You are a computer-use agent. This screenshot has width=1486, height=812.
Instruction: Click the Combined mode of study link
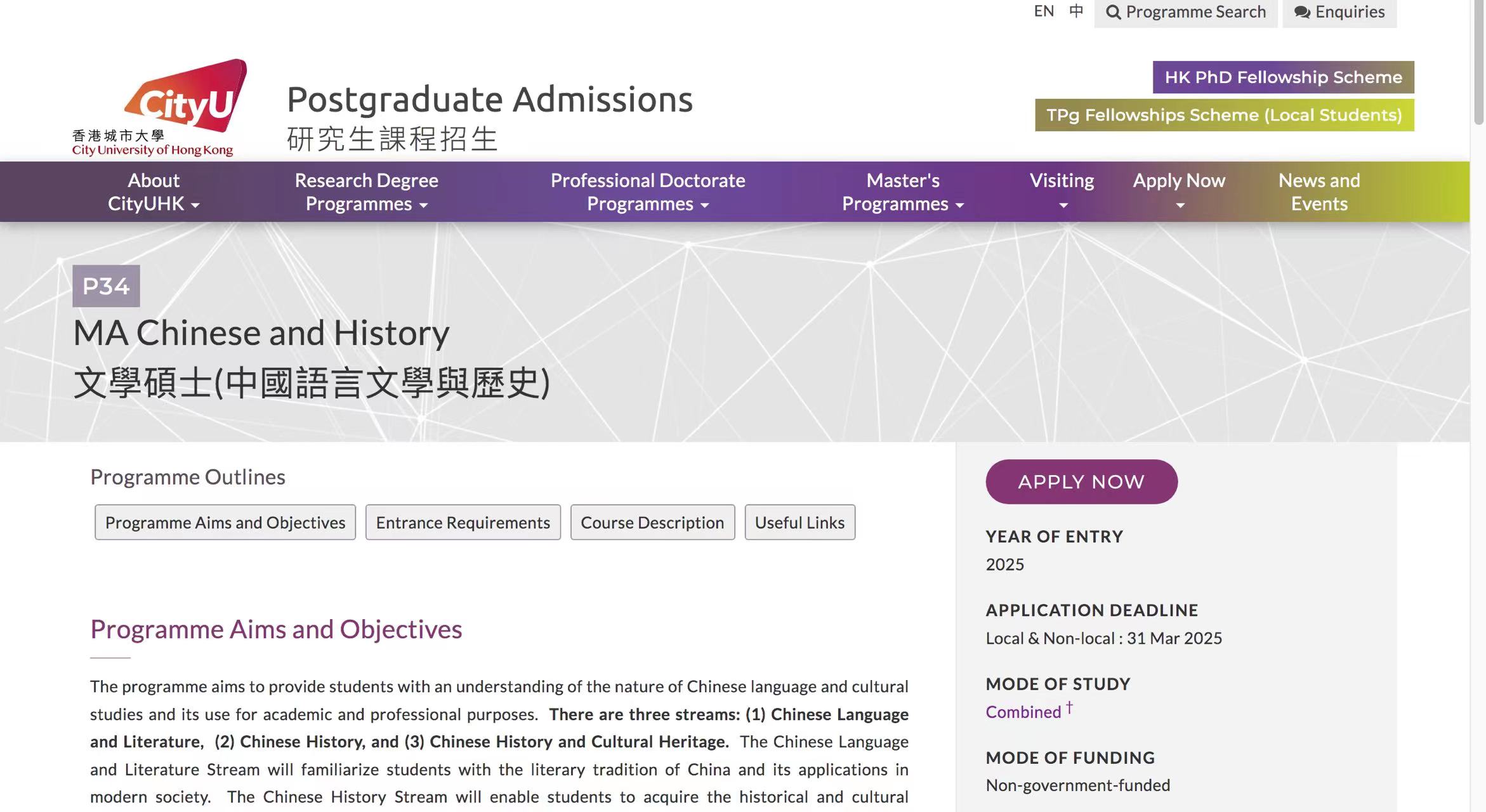(x=1023, y=712)
